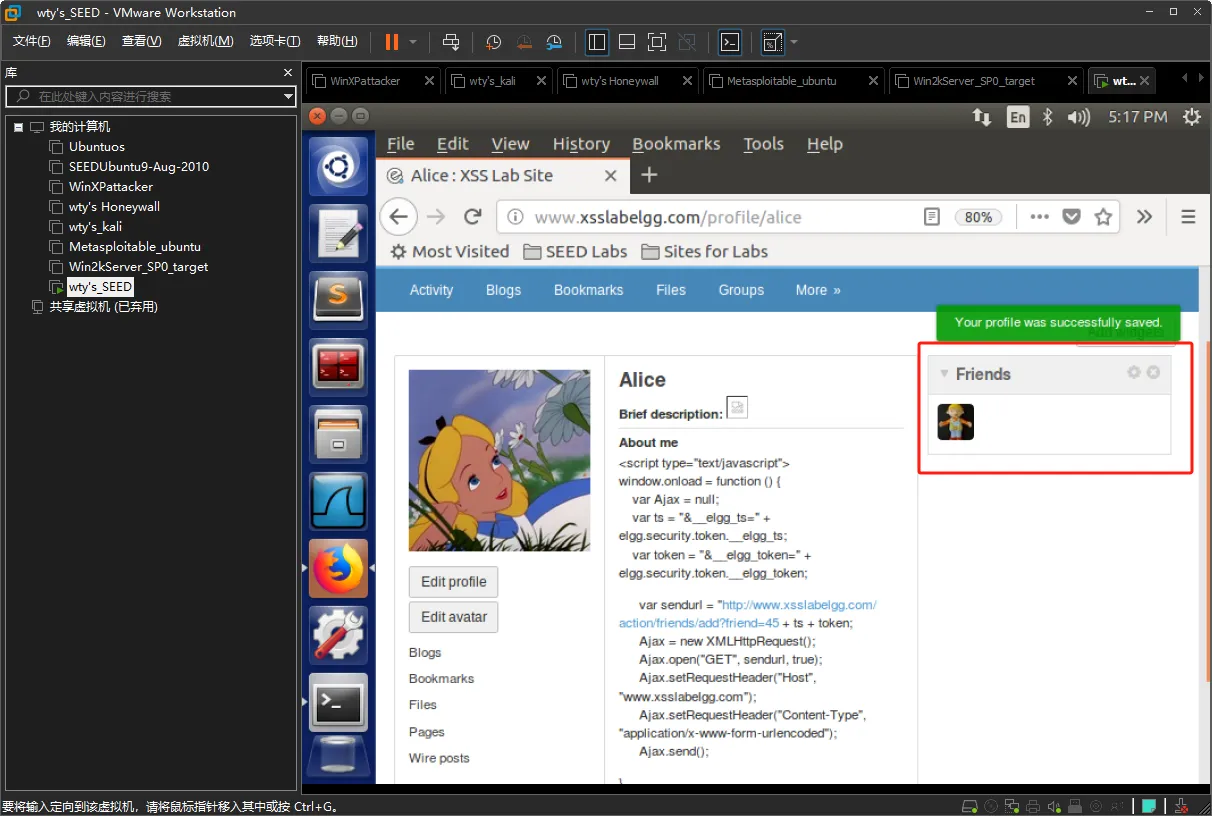Click the Edit avatar button
1212x816 pixels.
tap(453, 617)
